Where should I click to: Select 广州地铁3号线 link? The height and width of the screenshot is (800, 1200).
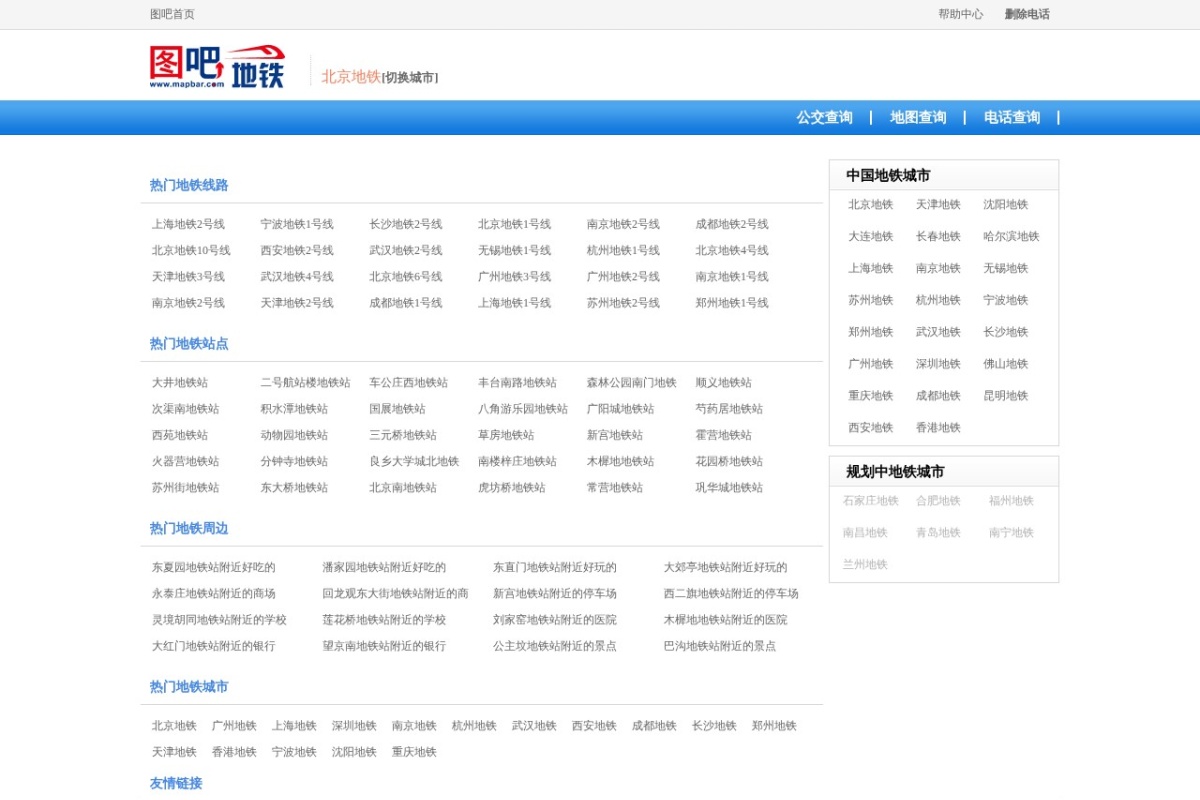click(514, 276)
